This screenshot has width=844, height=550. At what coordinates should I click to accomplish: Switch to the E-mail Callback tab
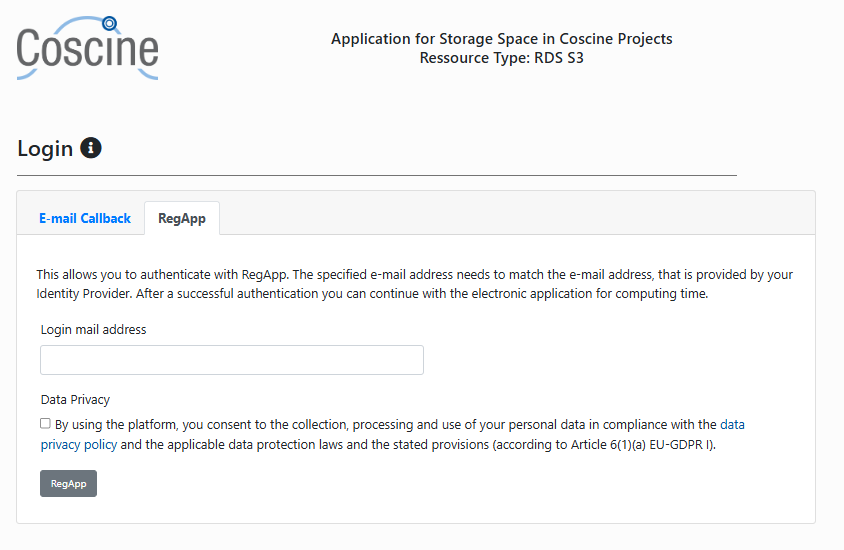coord(85,218)
